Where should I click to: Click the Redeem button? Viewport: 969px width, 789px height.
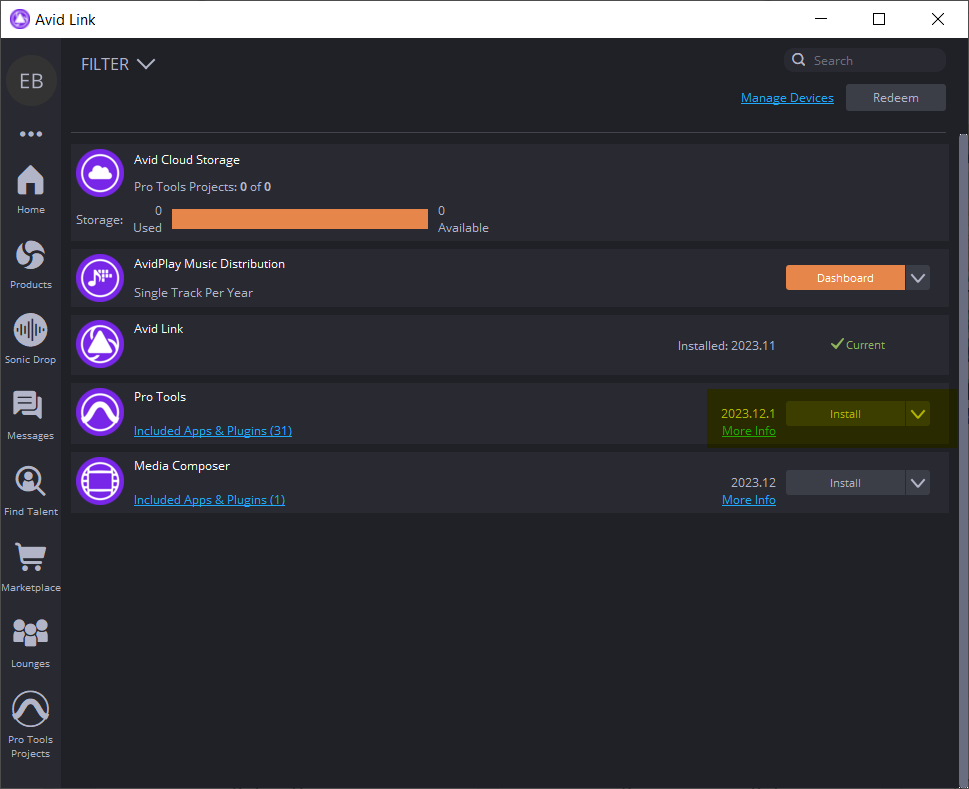tap(895, 98)
